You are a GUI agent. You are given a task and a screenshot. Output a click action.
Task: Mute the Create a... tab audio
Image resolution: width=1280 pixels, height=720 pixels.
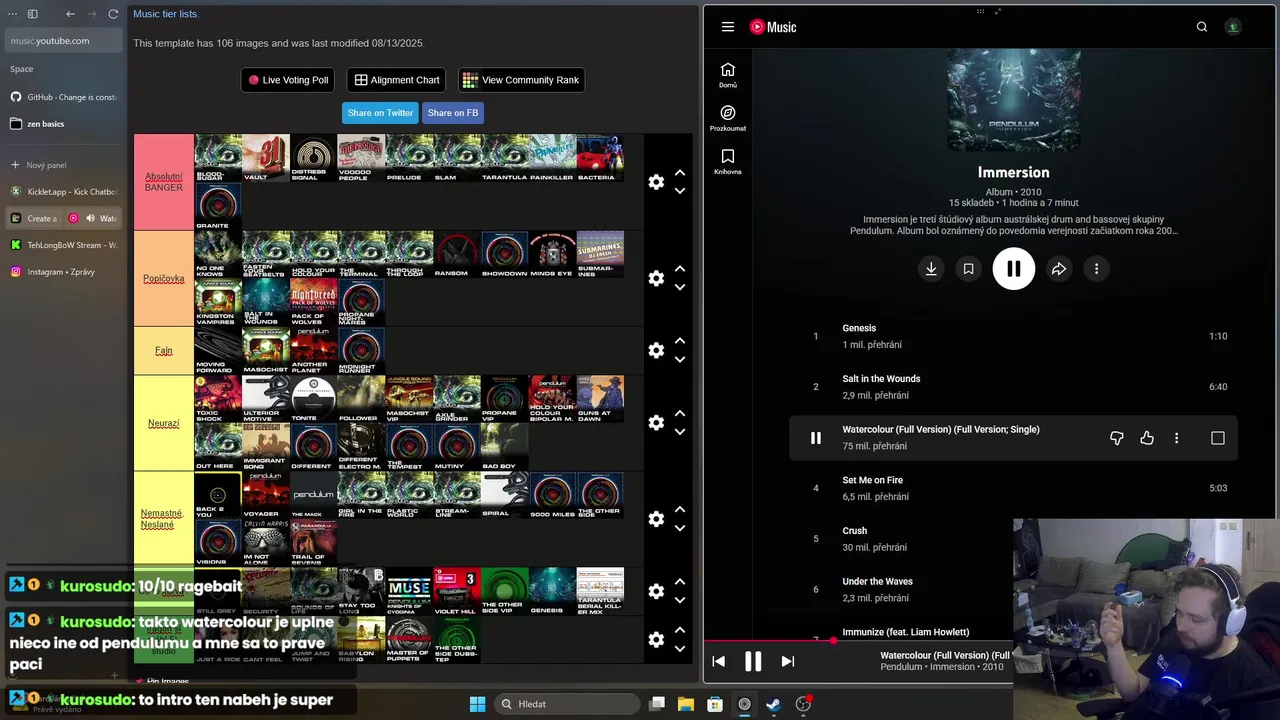90,218
